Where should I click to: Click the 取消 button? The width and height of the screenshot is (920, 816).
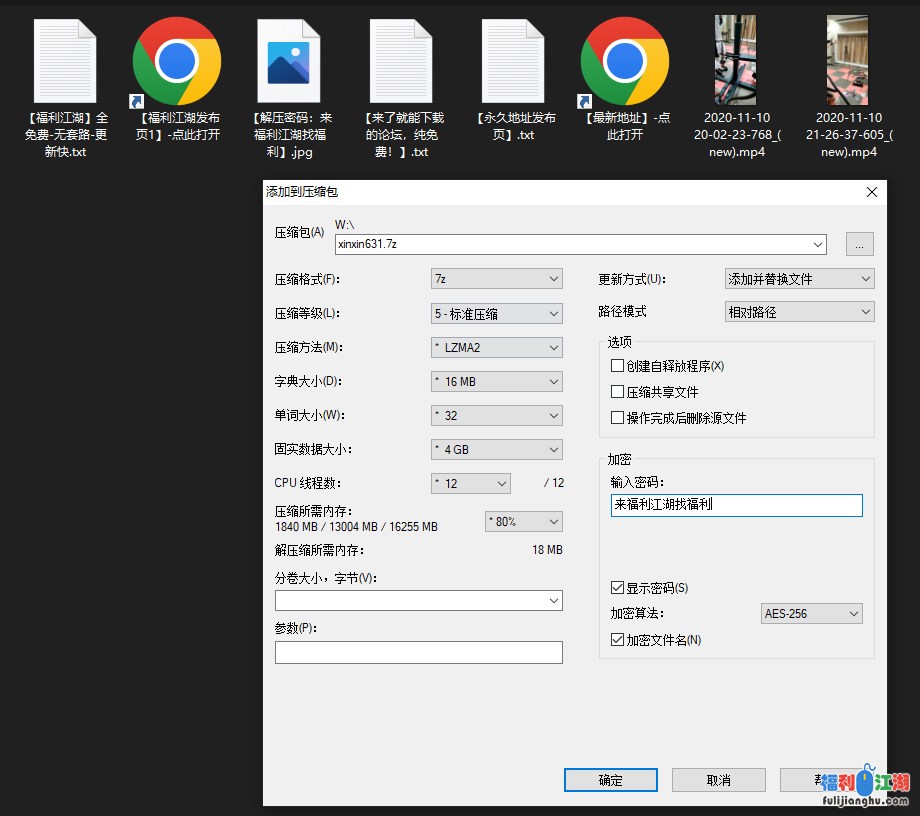coord(718,780)
